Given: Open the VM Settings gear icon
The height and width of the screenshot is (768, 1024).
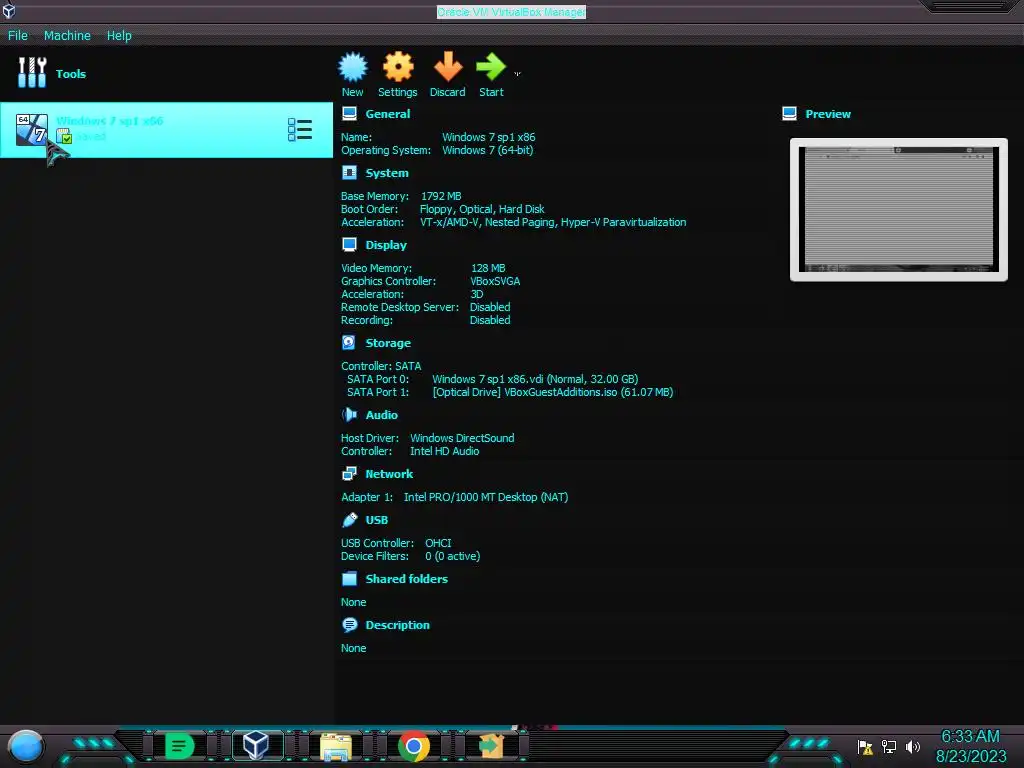Looking at the screenshot, I should tap(398, 67).
